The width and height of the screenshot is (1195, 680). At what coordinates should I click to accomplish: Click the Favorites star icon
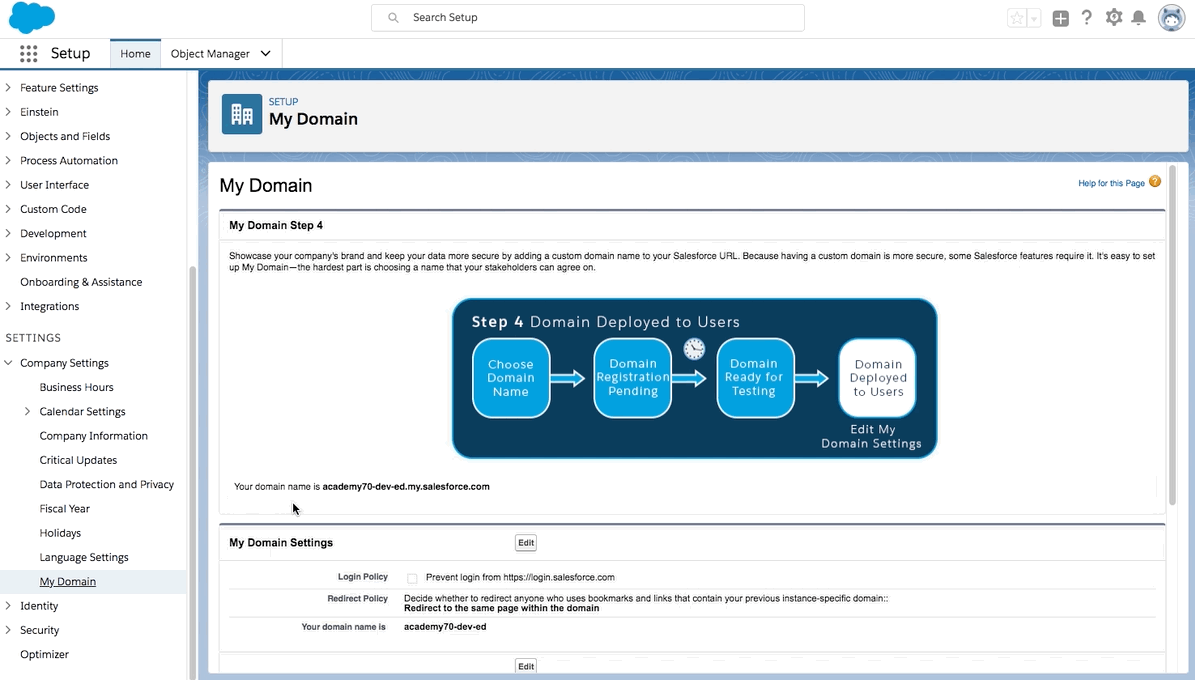pyautogui.click(x=1017, y=18)
